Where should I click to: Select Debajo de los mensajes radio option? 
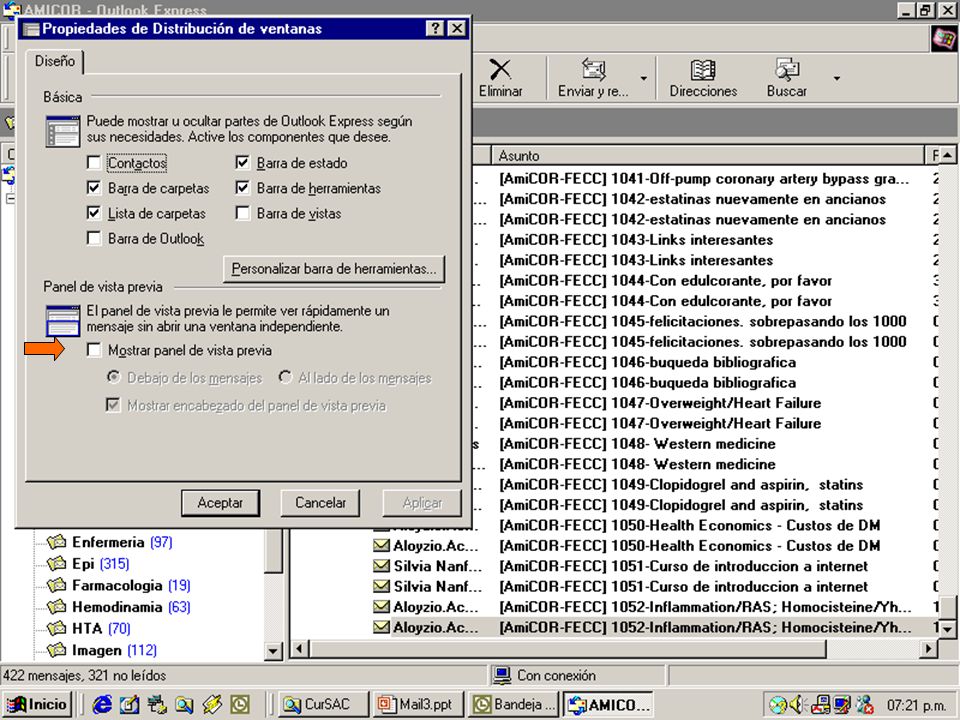113,377
